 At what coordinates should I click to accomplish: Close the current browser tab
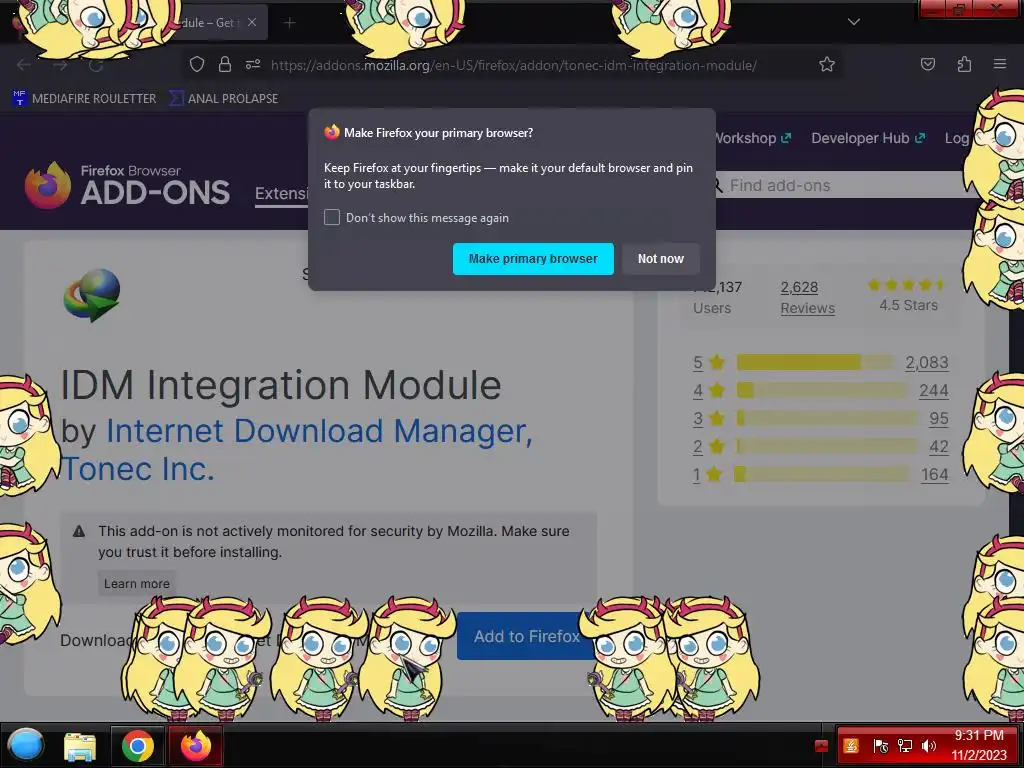click(252, 22)
